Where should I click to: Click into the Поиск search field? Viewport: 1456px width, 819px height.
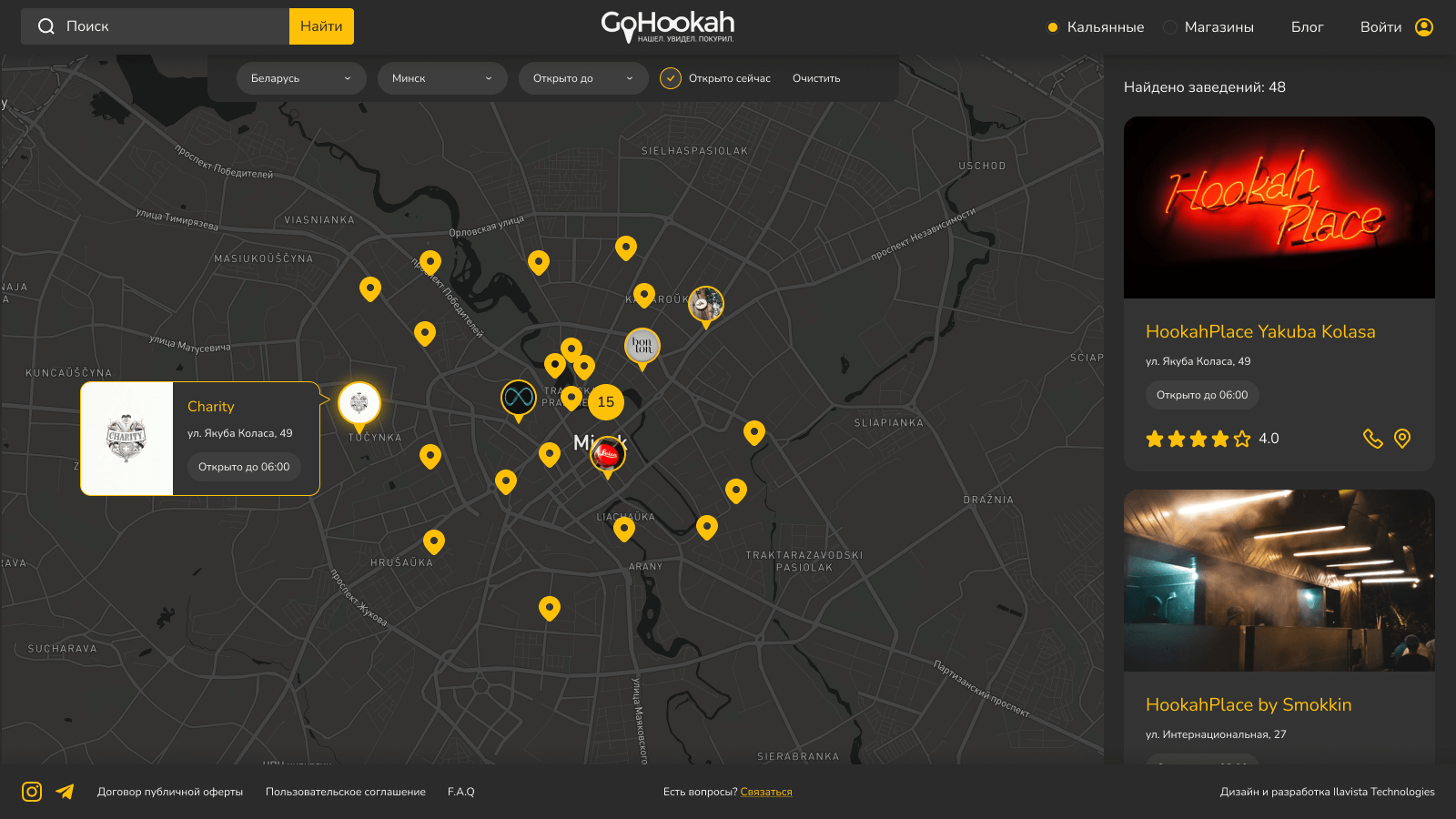pos(155,26)
